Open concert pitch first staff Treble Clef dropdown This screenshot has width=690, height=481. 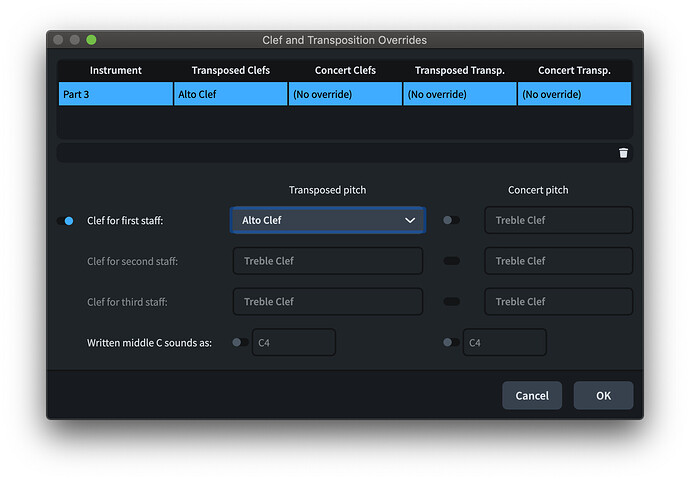tap(558, 220)
